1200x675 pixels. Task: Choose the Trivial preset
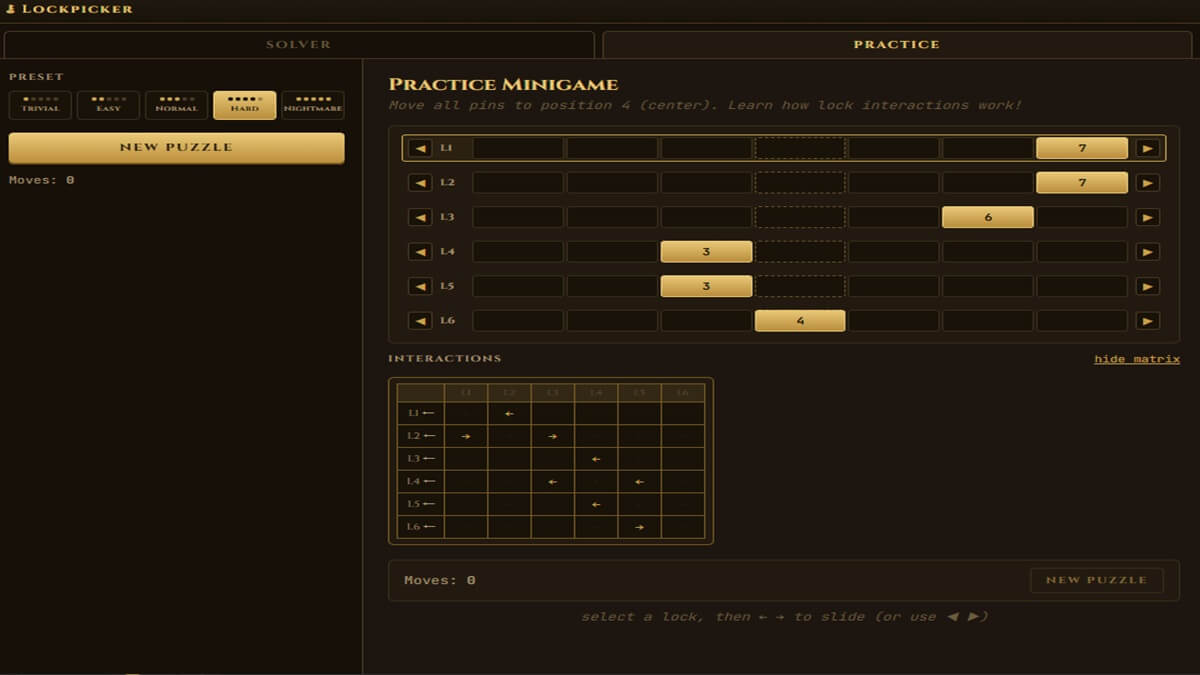[x=40, y=105]
